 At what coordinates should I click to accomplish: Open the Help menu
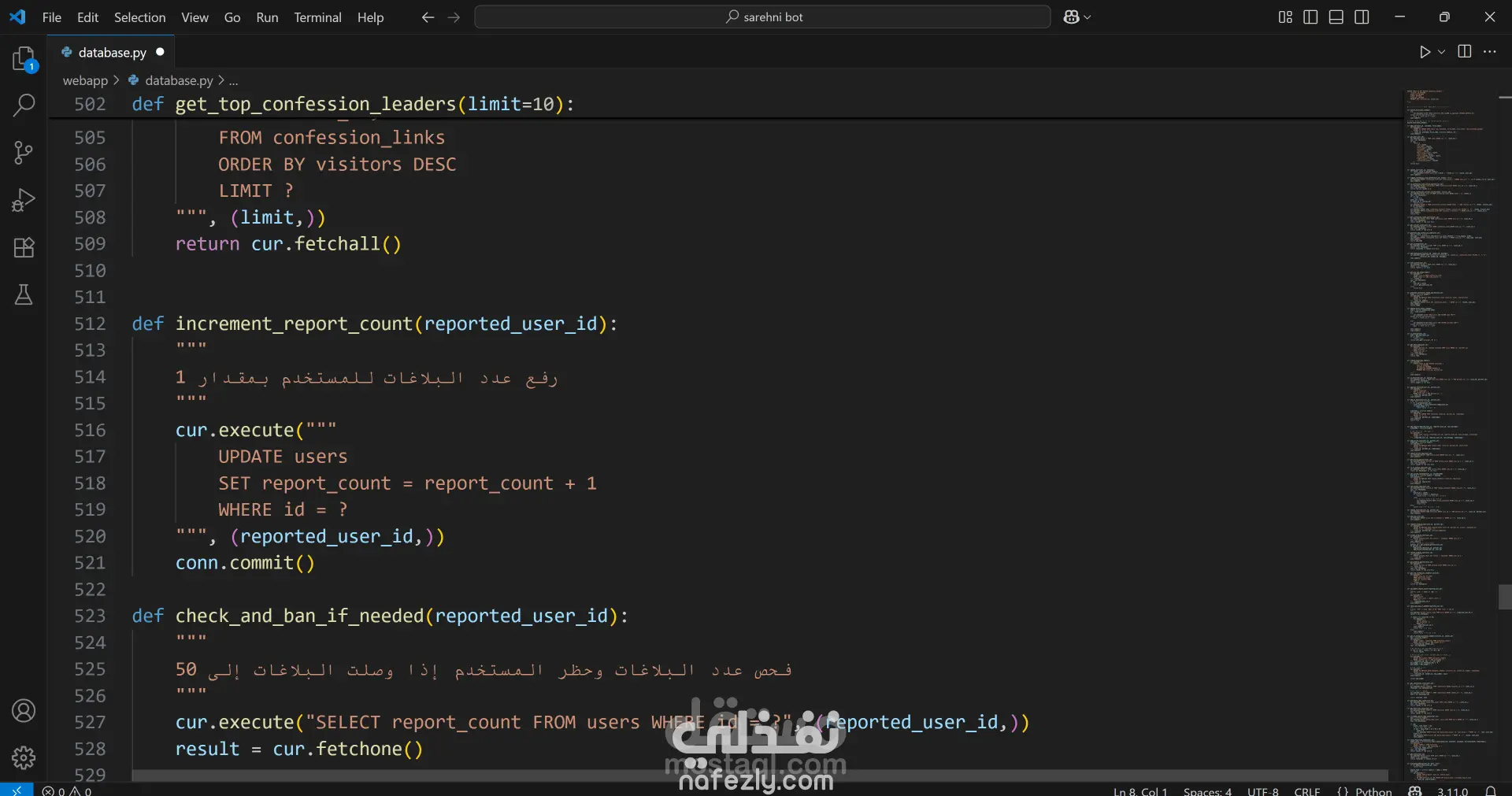(370, 17)
